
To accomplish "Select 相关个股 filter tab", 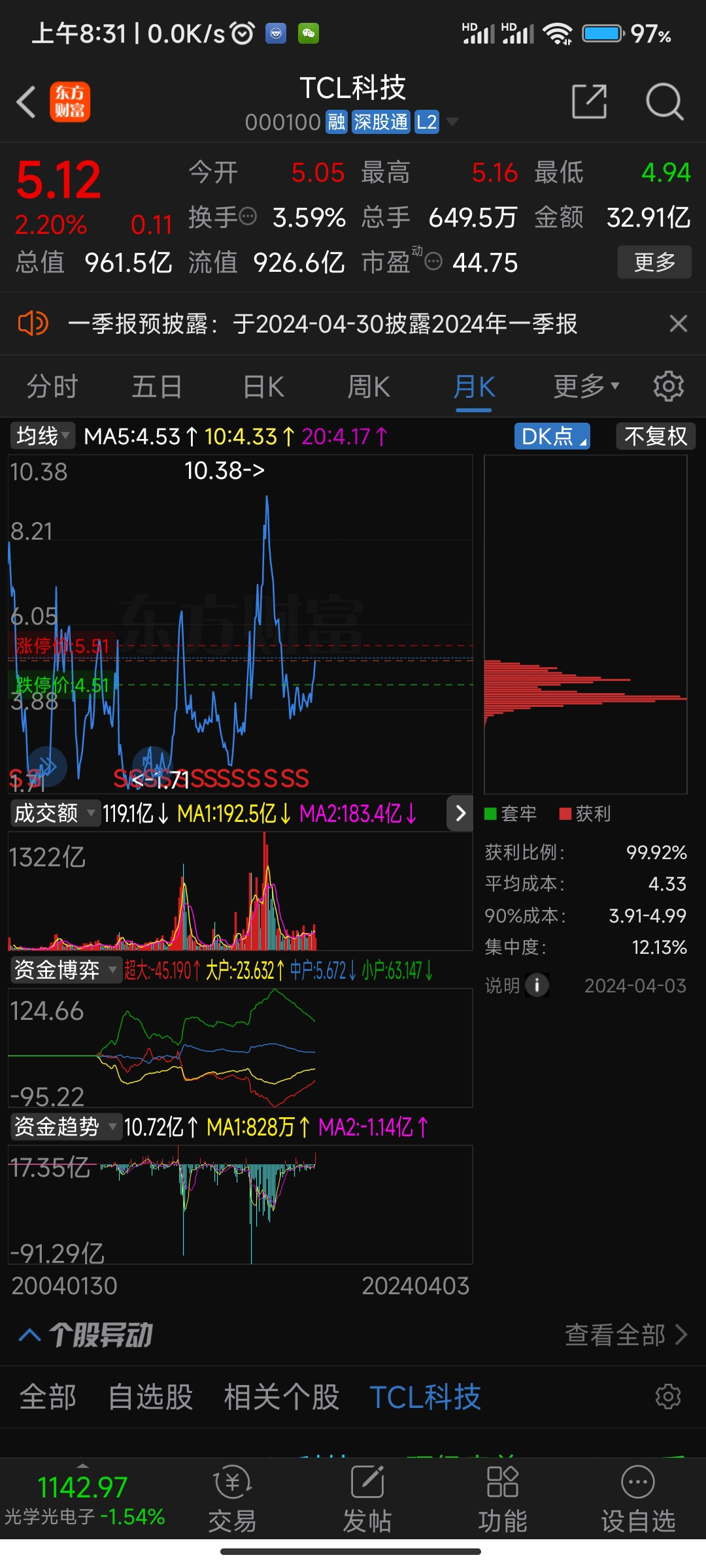I will [x=282, y=1397].
